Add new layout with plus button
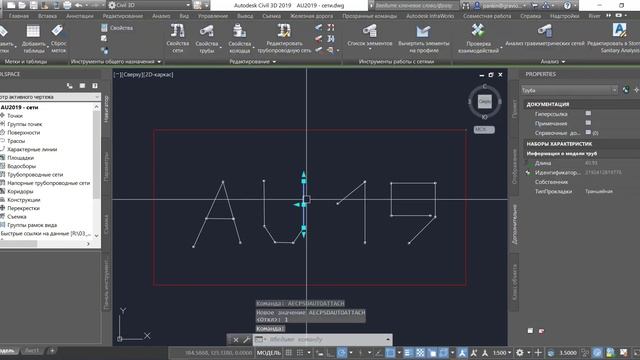 click(52, 351)
